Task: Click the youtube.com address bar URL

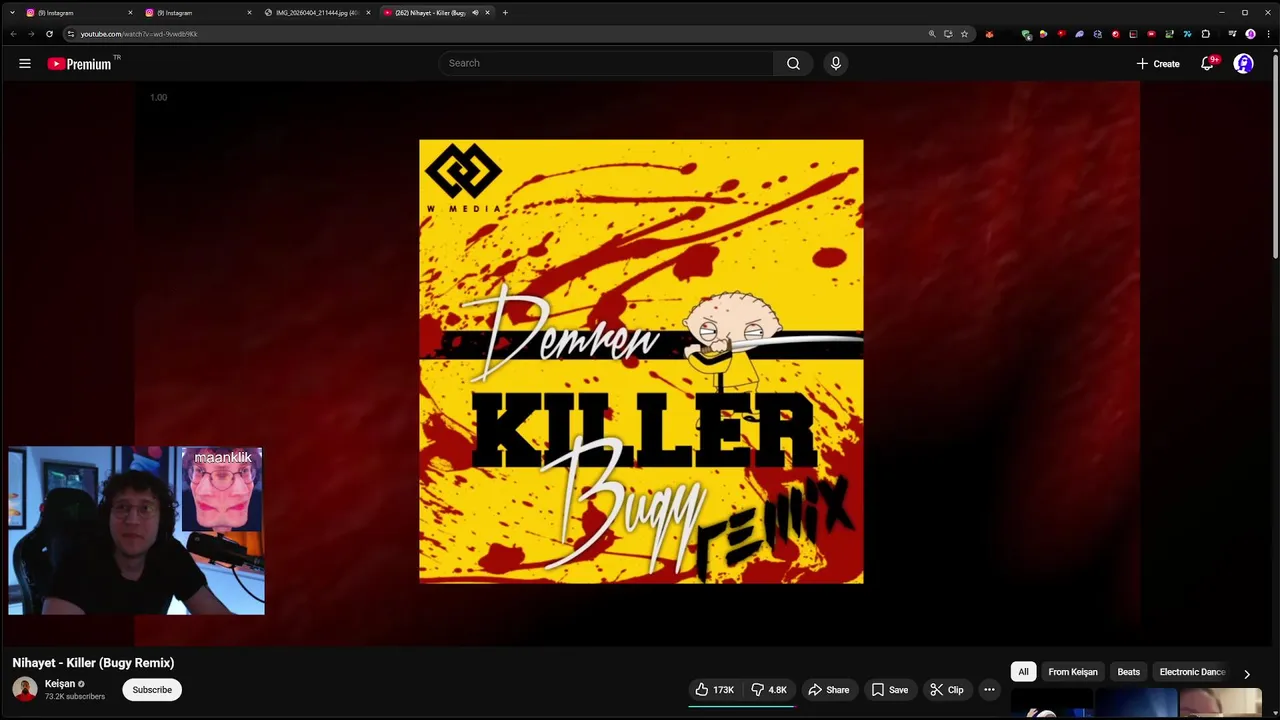Action: click(139, 34)
